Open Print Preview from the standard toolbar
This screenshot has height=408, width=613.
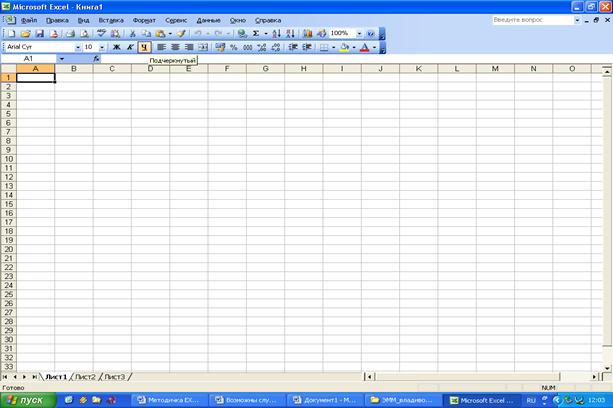[x=84, y=34]
